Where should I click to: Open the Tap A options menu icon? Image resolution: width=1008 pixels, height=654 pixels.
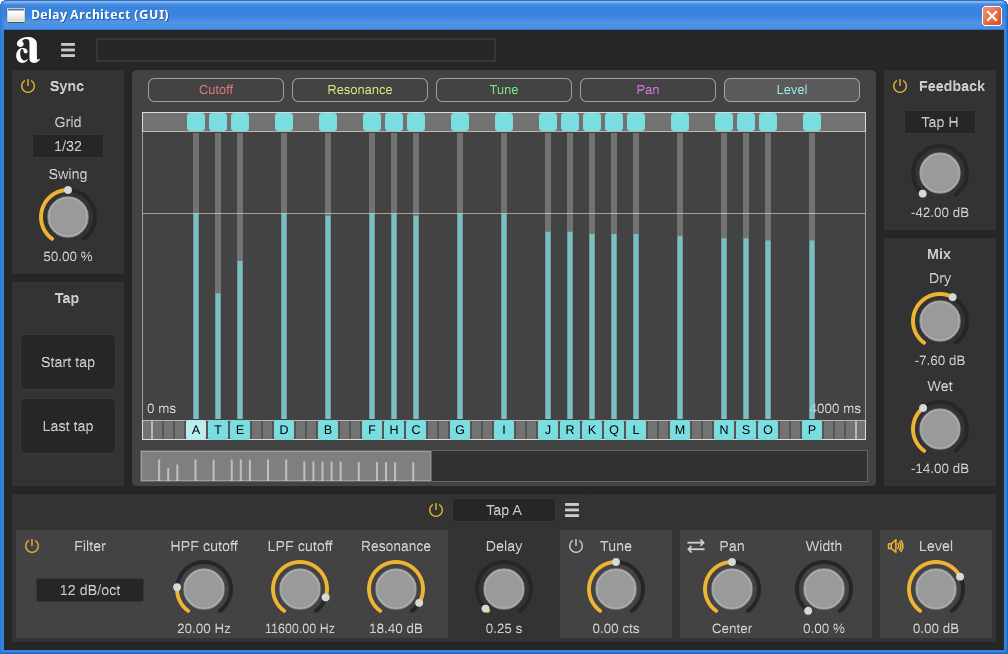click(572, 510)
